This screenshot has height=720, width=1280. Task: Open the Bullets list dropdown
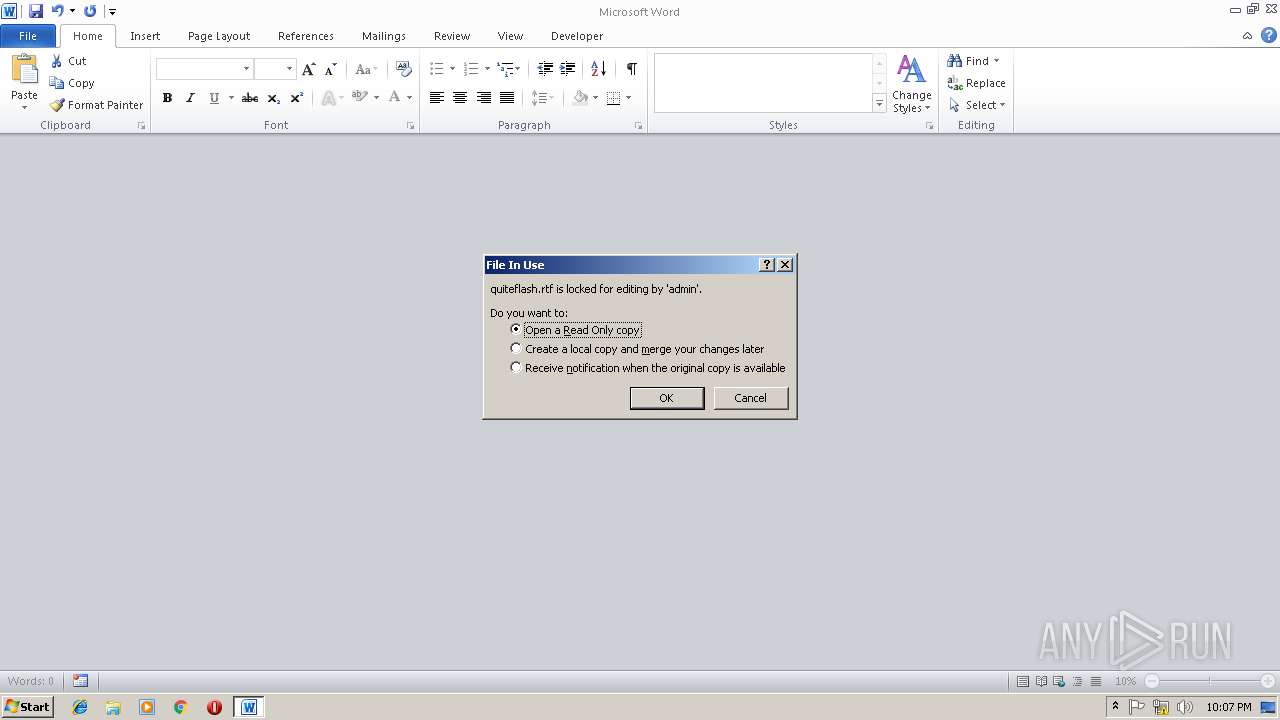click(x=452, y=69)
